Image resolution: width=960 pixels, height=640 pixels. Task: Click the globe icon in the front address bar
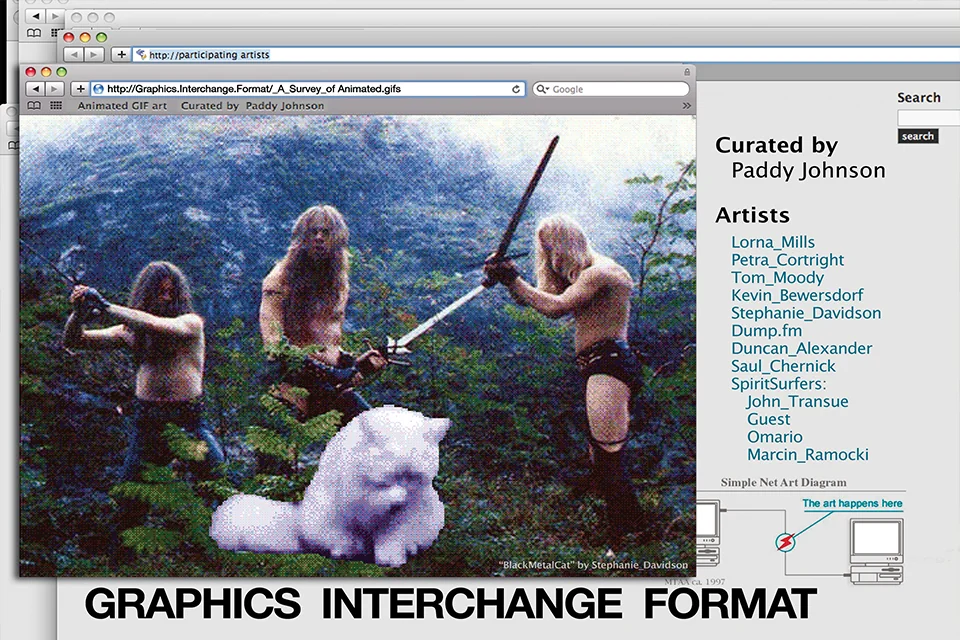[x=98, y=89]
